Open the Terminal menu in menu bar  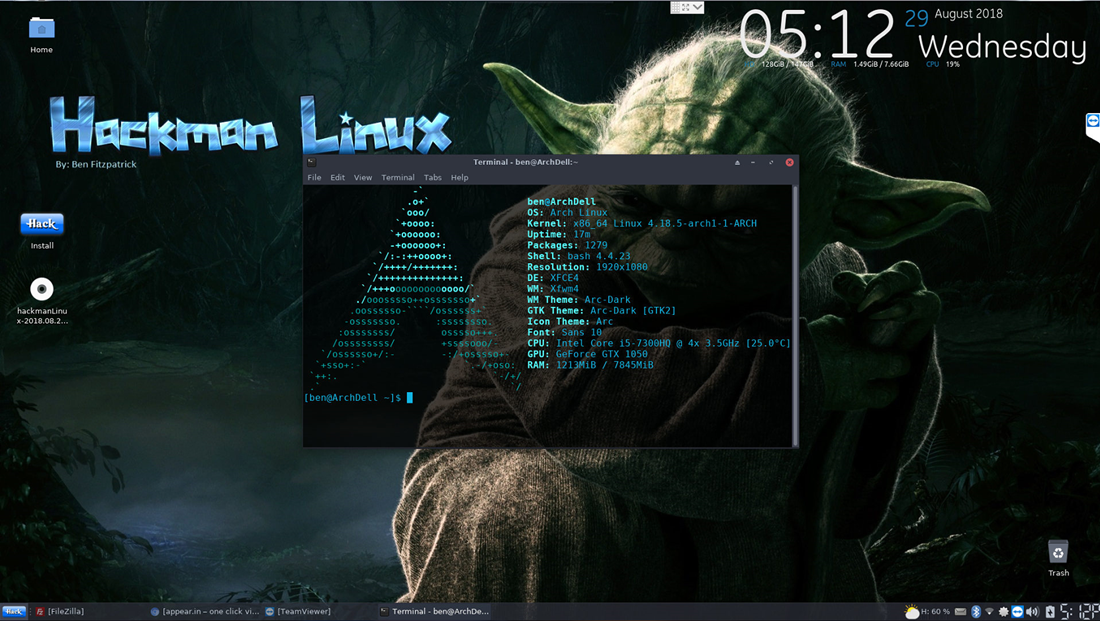point(398,178)
